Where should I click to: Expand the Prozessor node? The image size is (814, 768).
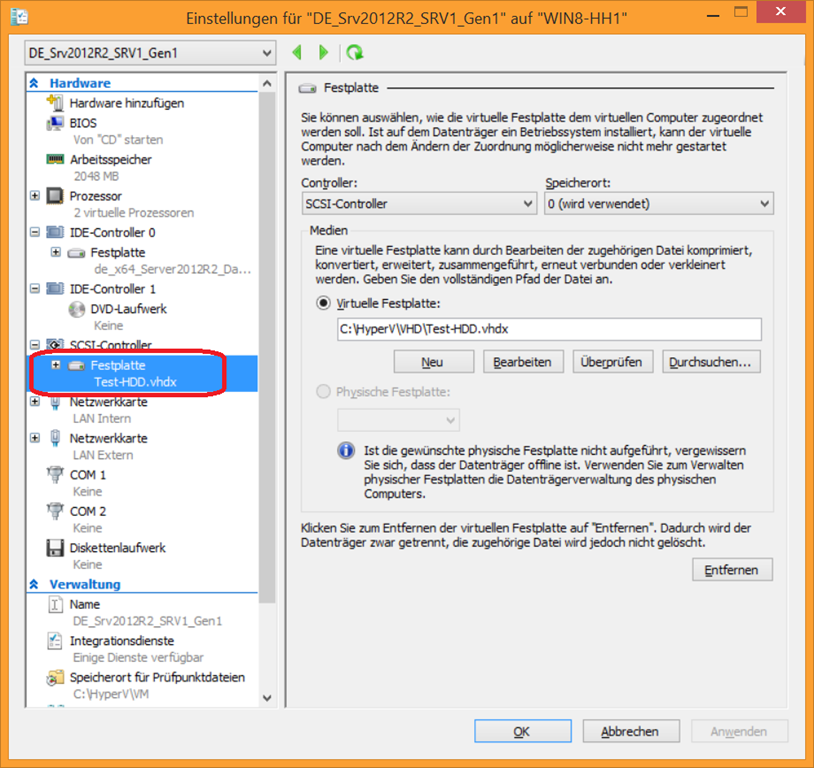pos(35,196)
